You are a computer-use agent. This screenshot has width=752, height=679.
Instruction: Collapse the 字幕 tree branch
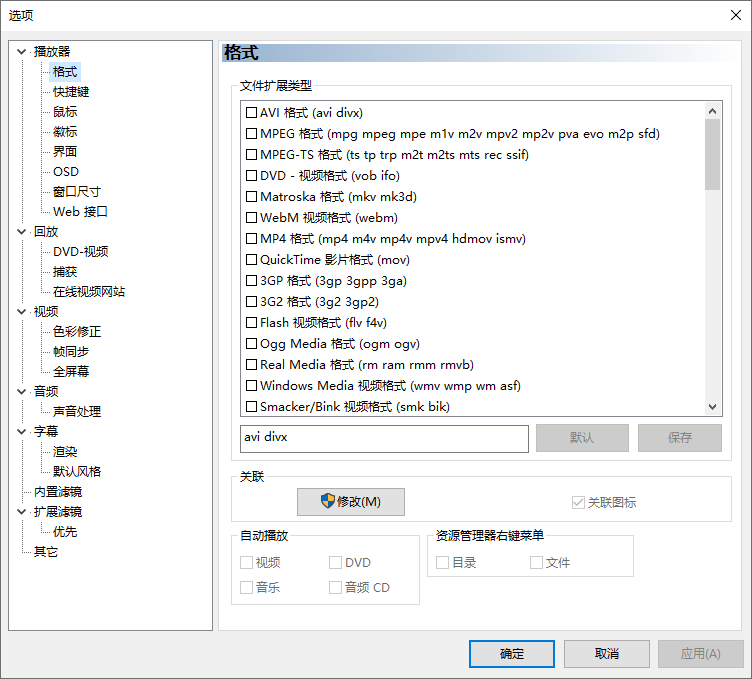click(x=23, y=431)
